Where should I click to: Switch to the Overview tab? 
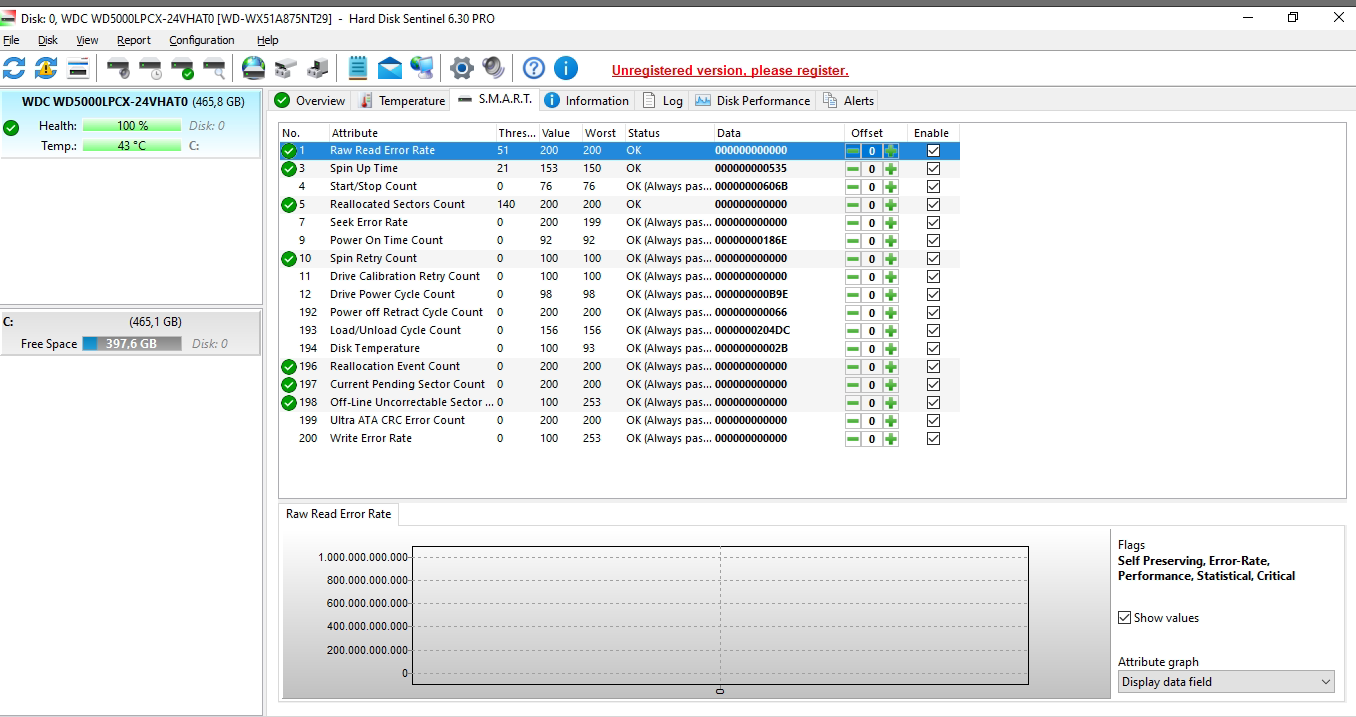[x=309, y=101]
